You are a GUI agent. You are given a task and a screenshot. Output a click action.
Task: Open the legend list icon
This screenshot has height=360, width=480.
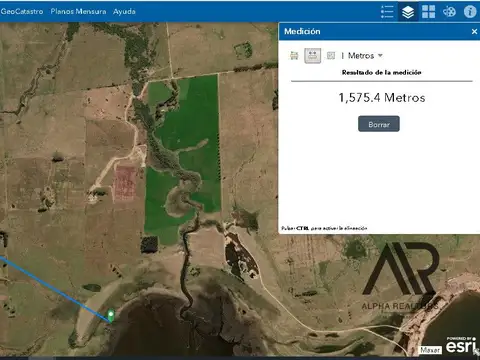tap(387, 12)
